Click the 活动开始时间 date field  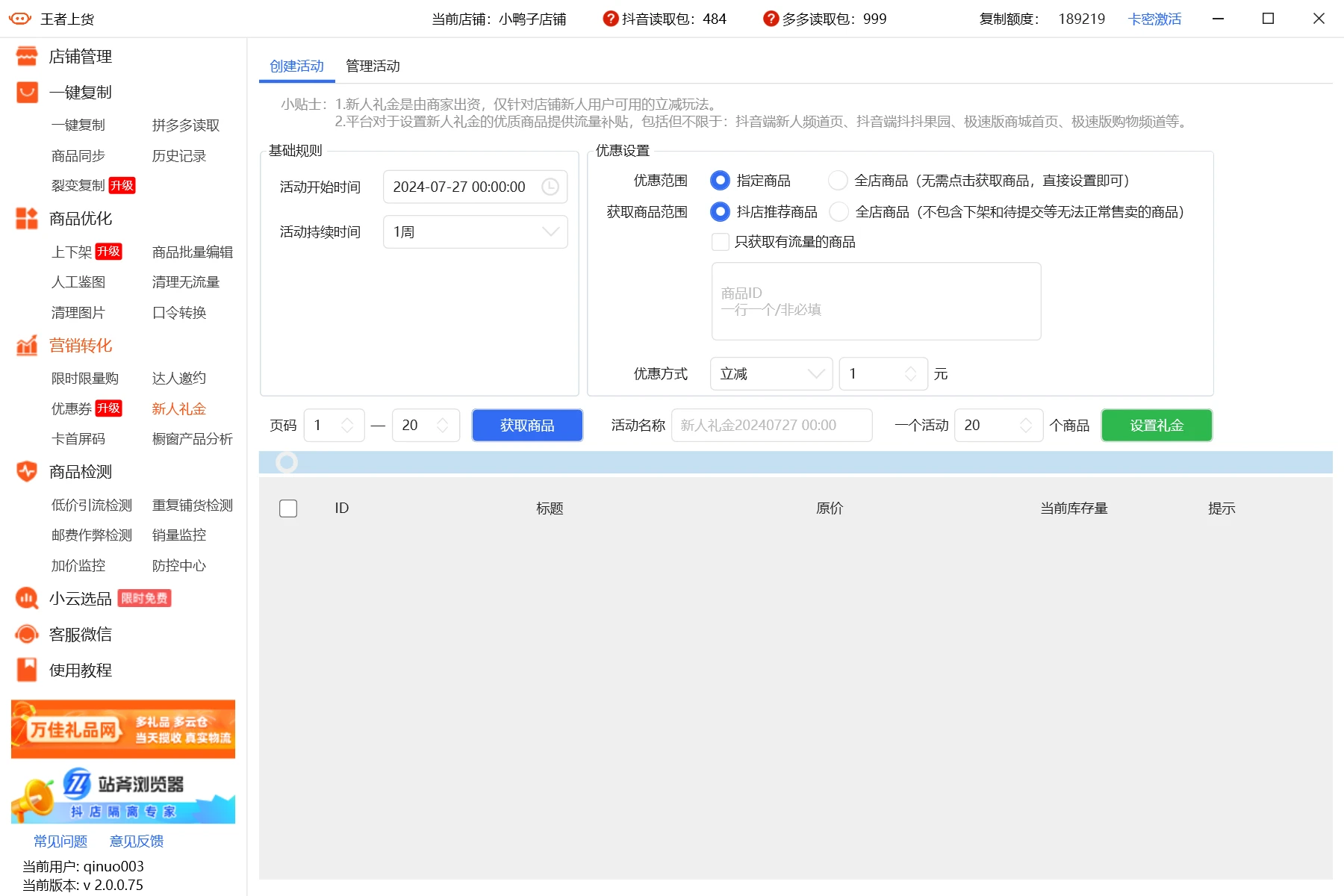coord(475,187)
